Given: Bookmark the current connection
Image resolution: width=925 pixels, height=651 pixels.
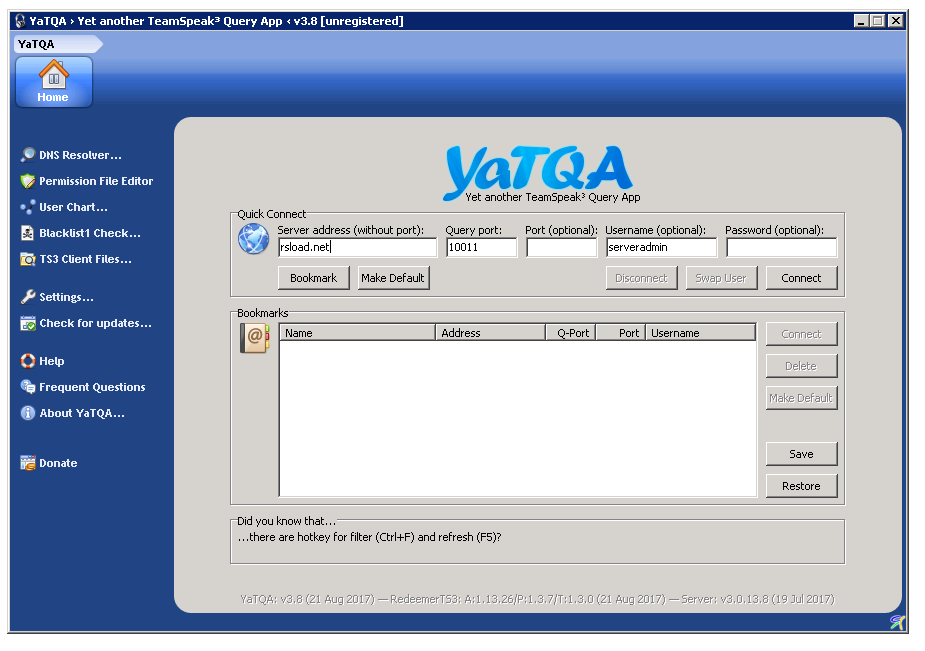Looking at the screenshot, I should pyautogui.click(x=313, y=278).
